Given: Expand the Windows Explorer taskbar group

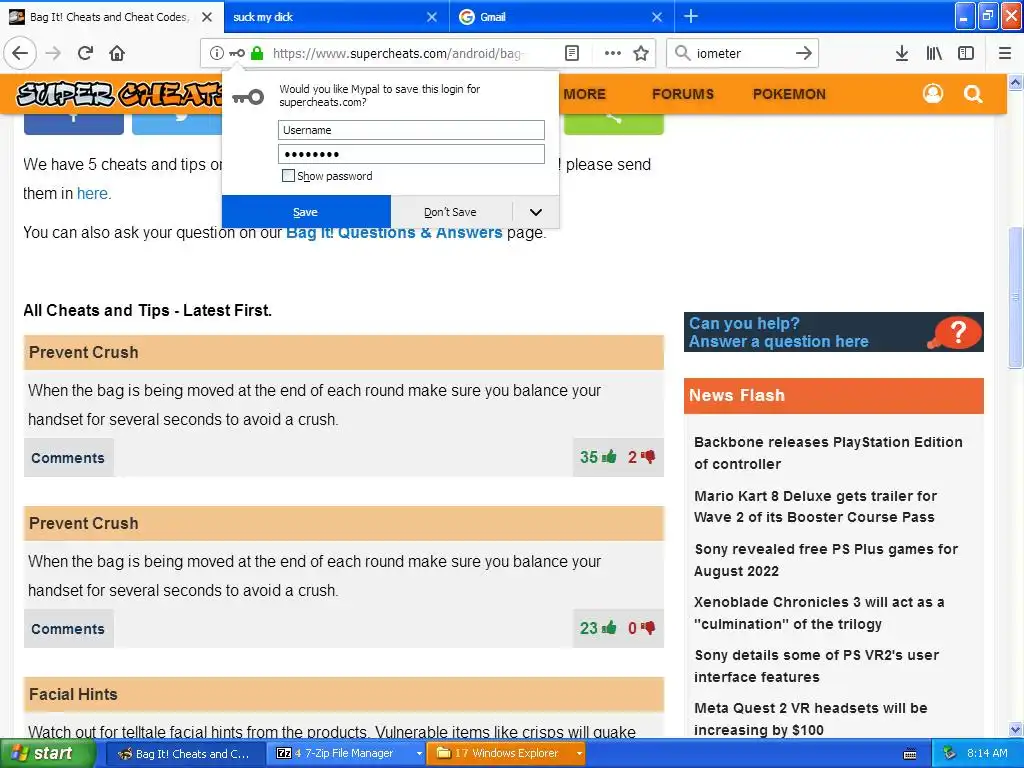Looking at the screenshot, I should click(x=579, y=754).
